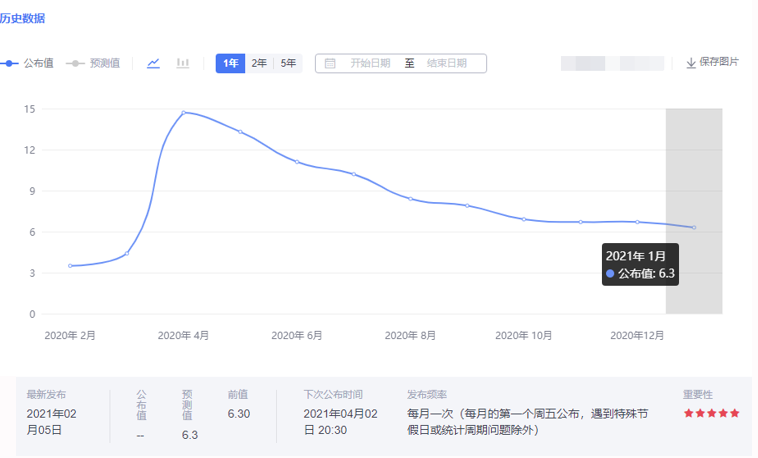Set the 开始日期 start date field
Viewport: 758px width, 458px height.
click(370, 63)
